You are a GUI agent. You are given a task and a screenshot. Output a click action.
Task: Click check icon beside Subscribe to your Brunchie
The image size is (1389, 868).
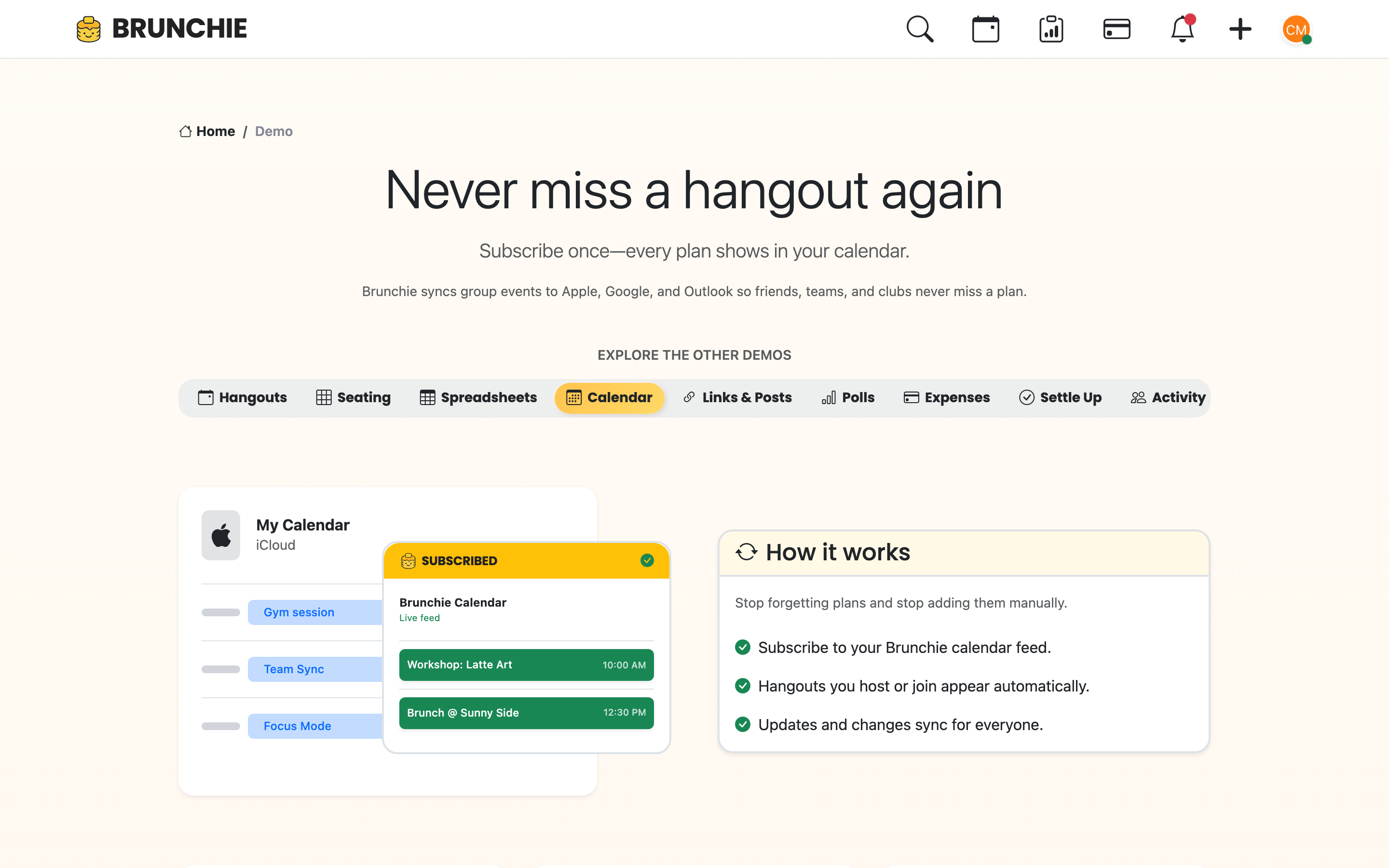click(743, 647)
